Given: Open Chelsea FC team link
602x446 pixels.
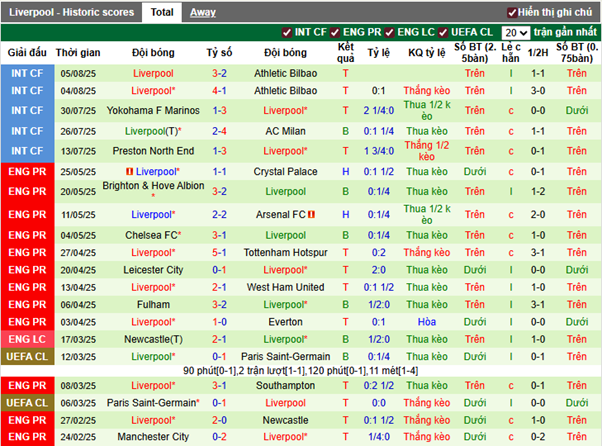Looking at the screenshot, I should [x=151, y=235].
